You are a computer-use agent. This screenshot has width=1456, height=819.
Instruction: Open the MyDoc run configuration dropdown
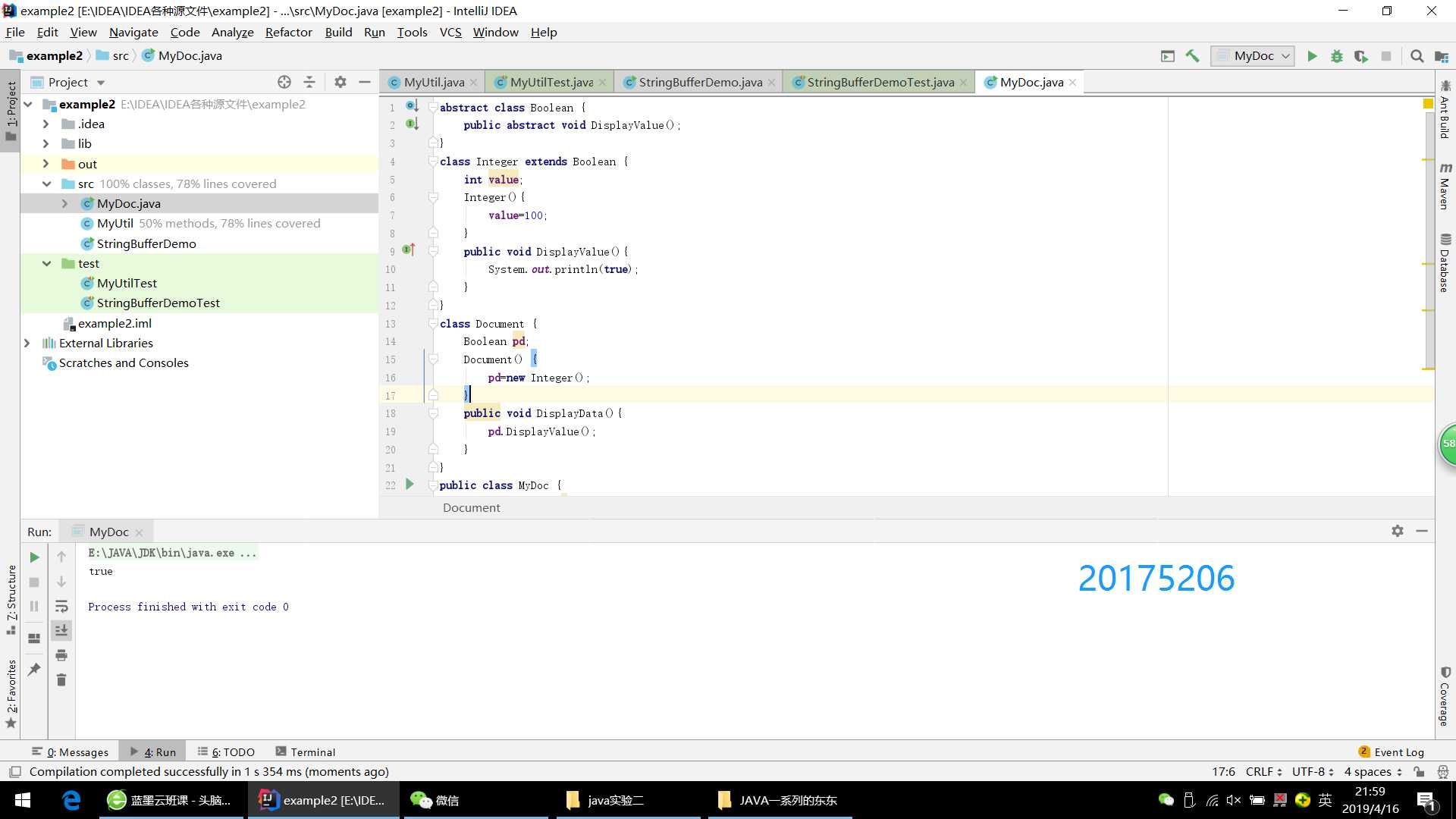pyautogui.click(x=1253, y=56)
